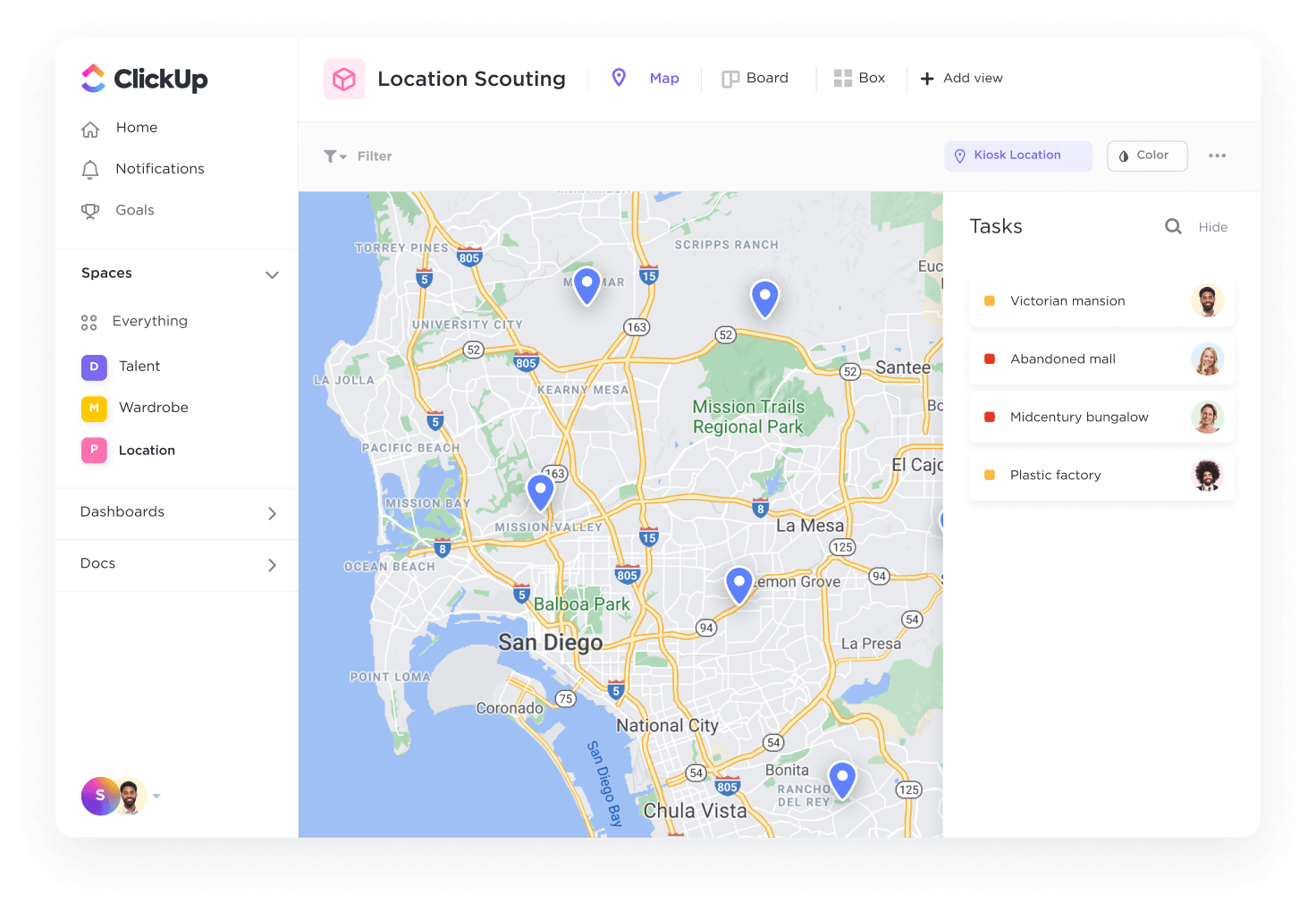This screenshot has height=911, width=1316.
Task: Hide the Tasks panel
Action: click(x=1212, y=228)
